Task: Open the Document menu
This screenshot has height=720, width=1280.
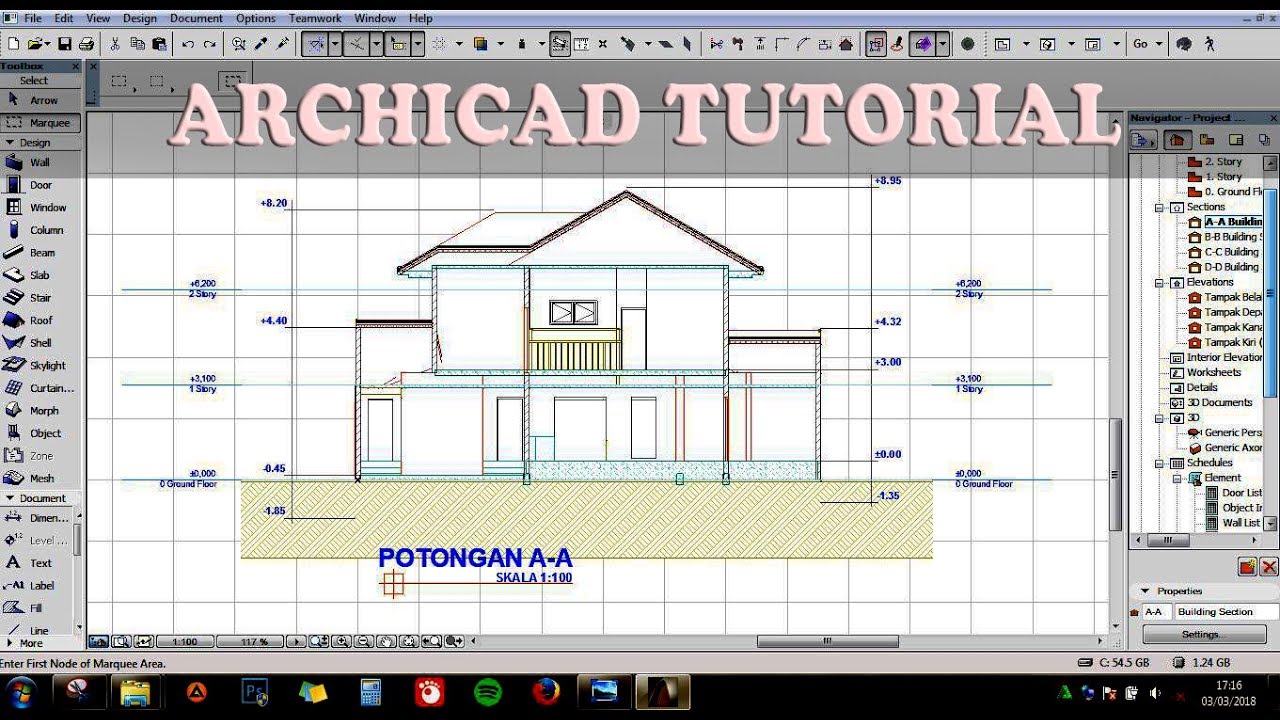Action: click(197, 18)
